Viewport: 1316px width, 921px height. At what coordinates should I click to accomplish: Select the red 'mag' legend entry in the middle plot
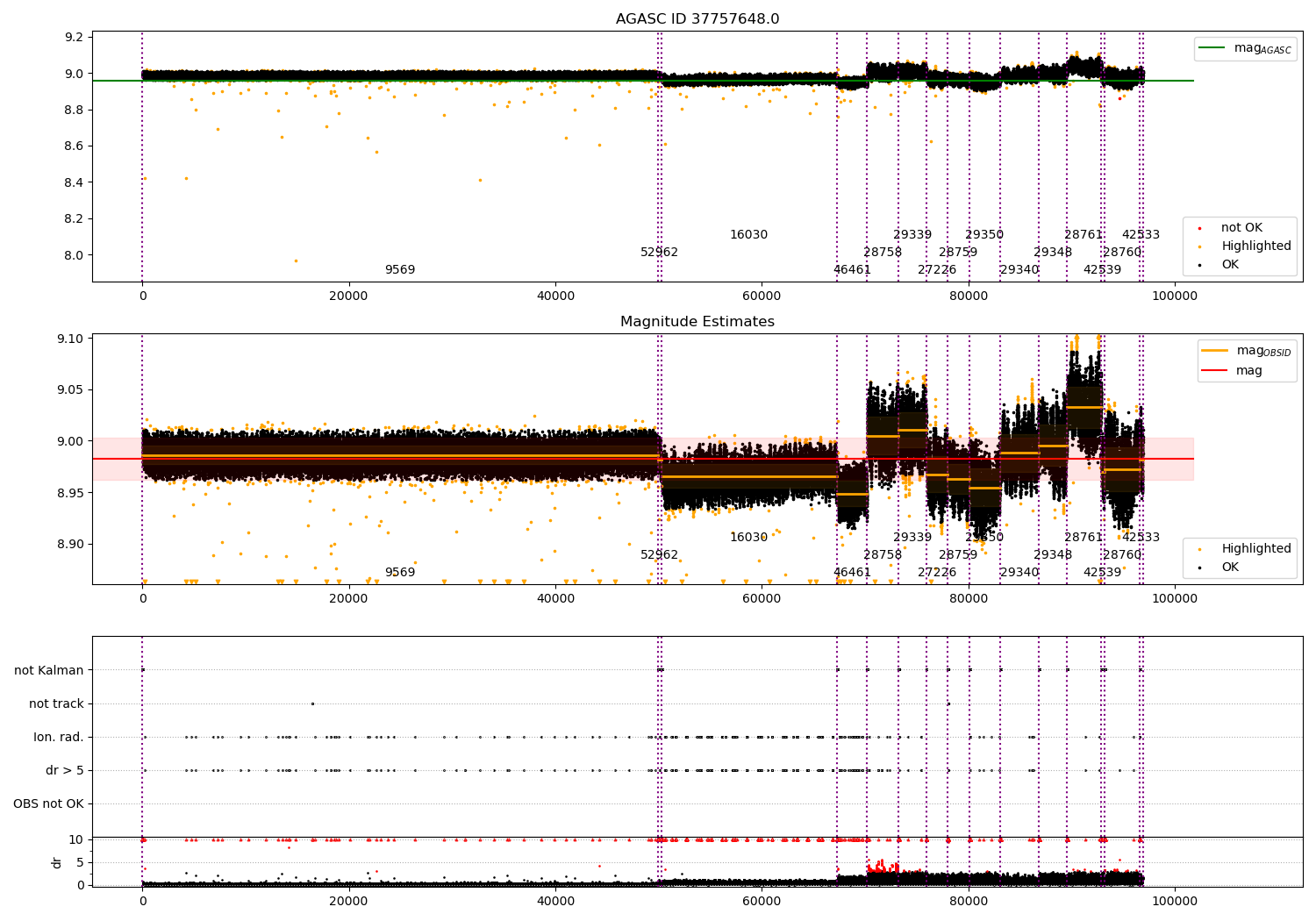tap(1249, 371)
